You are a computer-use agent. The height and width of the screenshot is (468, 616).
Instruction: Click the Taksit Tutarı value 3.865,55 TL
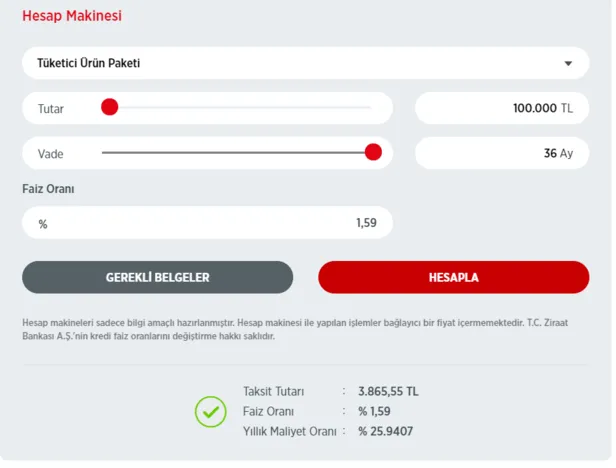tap(388, 391)
